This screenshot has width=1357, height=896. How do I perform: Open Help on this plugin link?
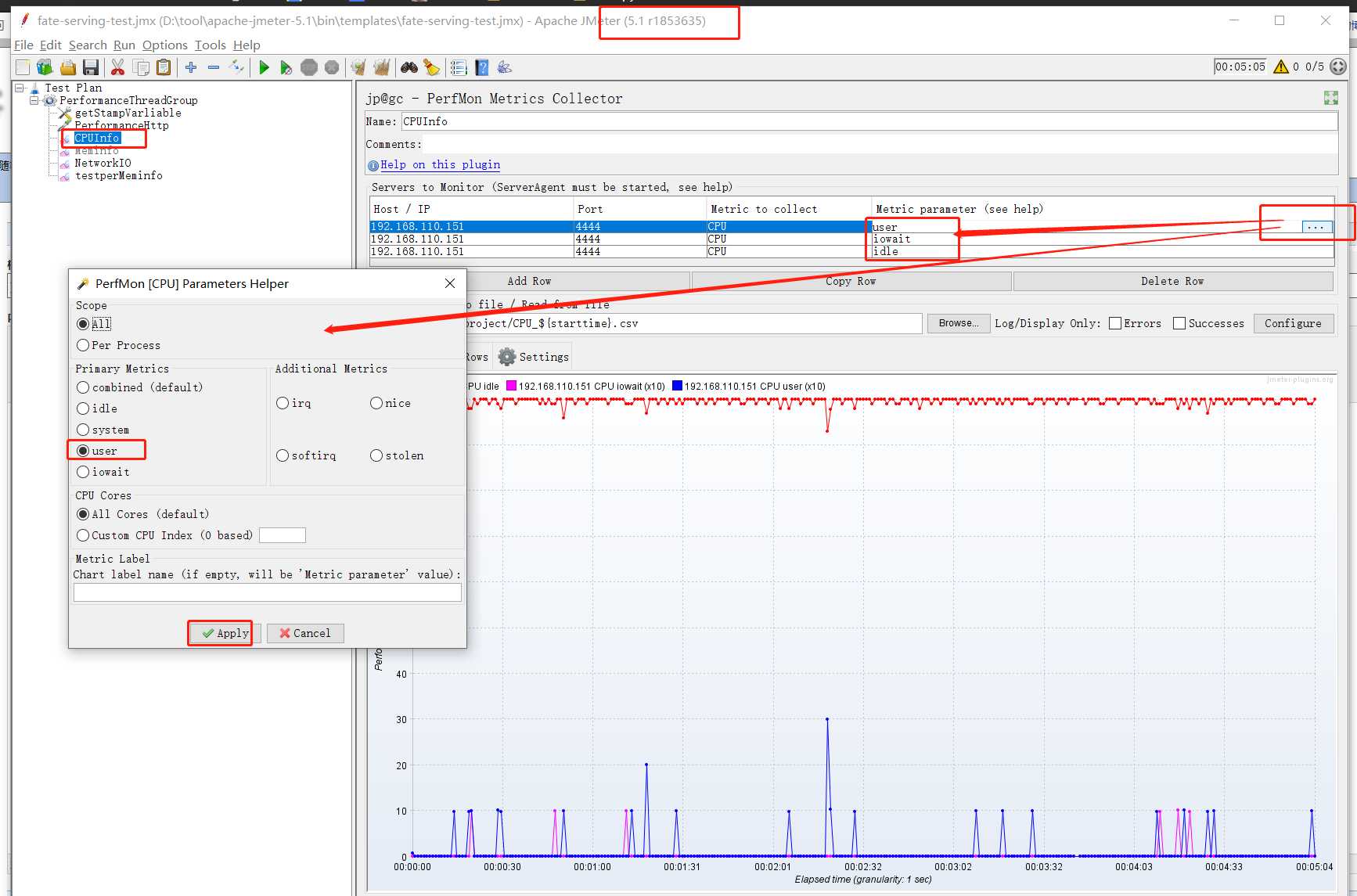coord(440,164)
